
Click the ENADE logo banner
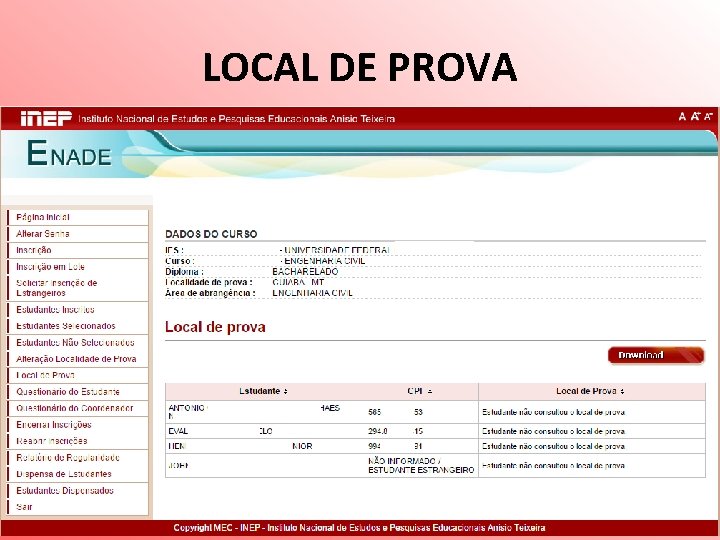(69, 153)
